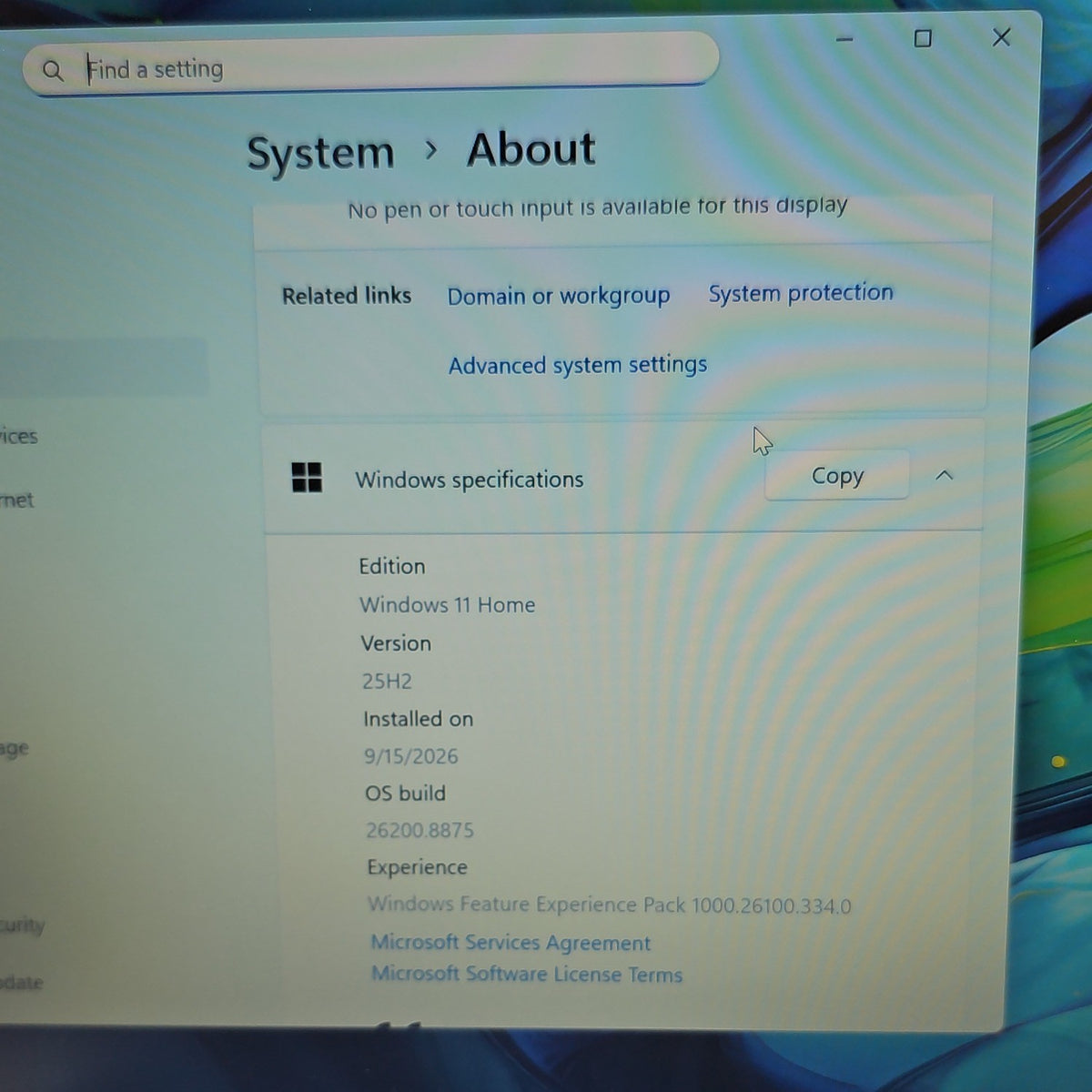The width and height of the screenshot is (1092, 1092).
Task: Open the Microsoft Services Agreement link
Action: pyautogui.click(x=511, y=942)
